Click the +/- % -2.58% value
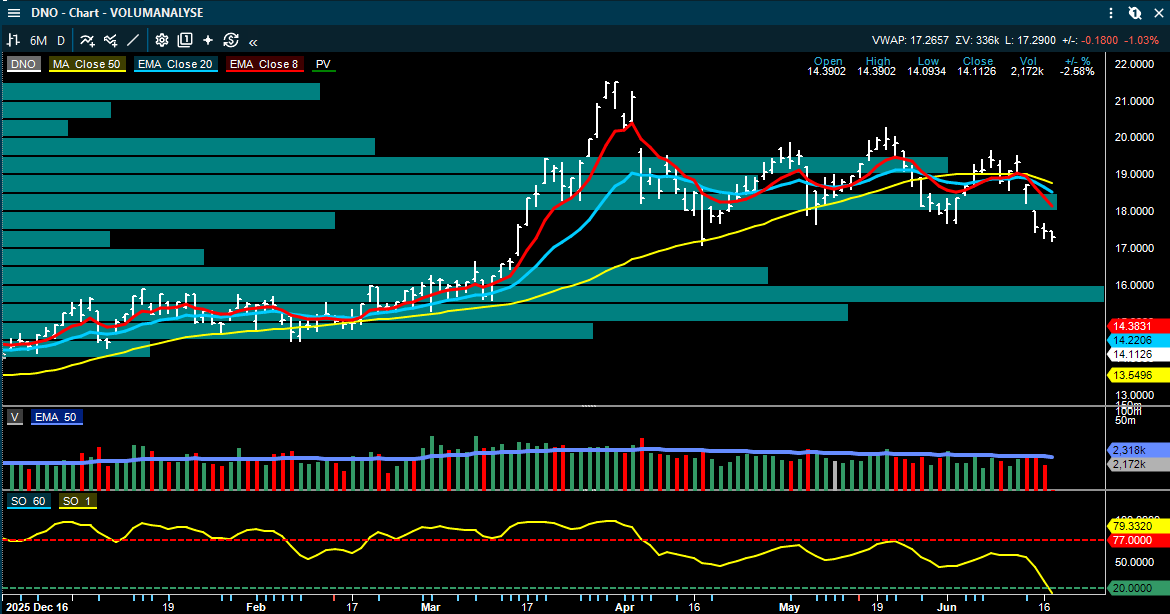1170x614 pixels. [1077, 72]
